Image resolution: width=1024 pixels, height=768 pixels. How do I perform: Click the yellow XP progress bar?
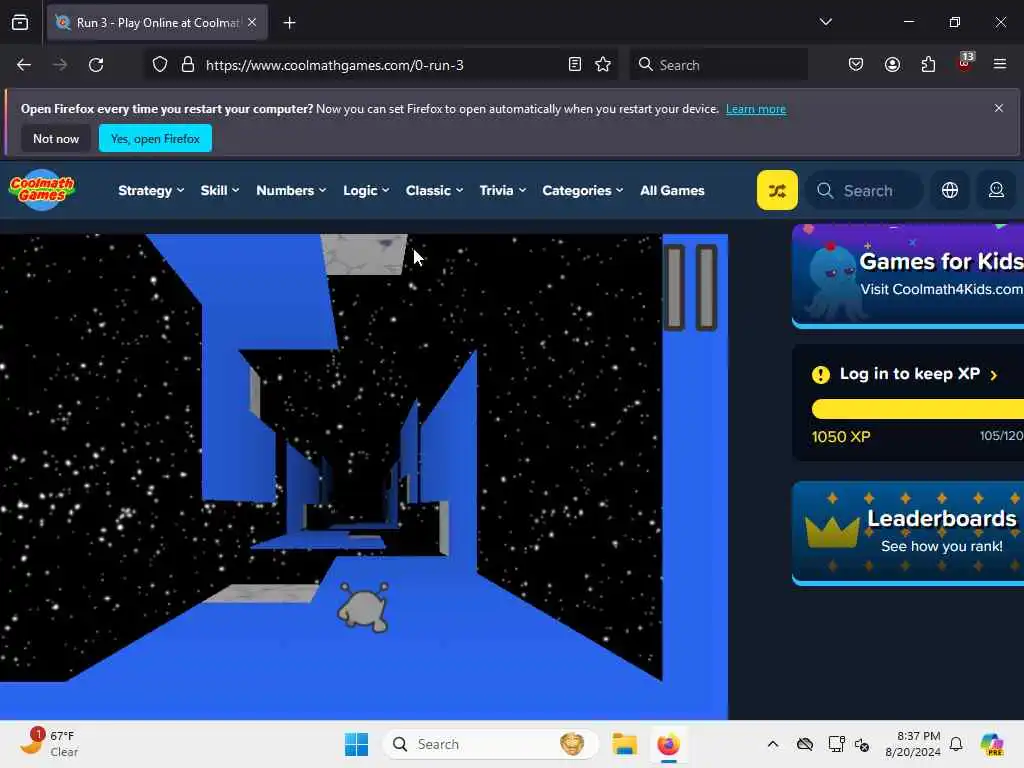[918, 409]
